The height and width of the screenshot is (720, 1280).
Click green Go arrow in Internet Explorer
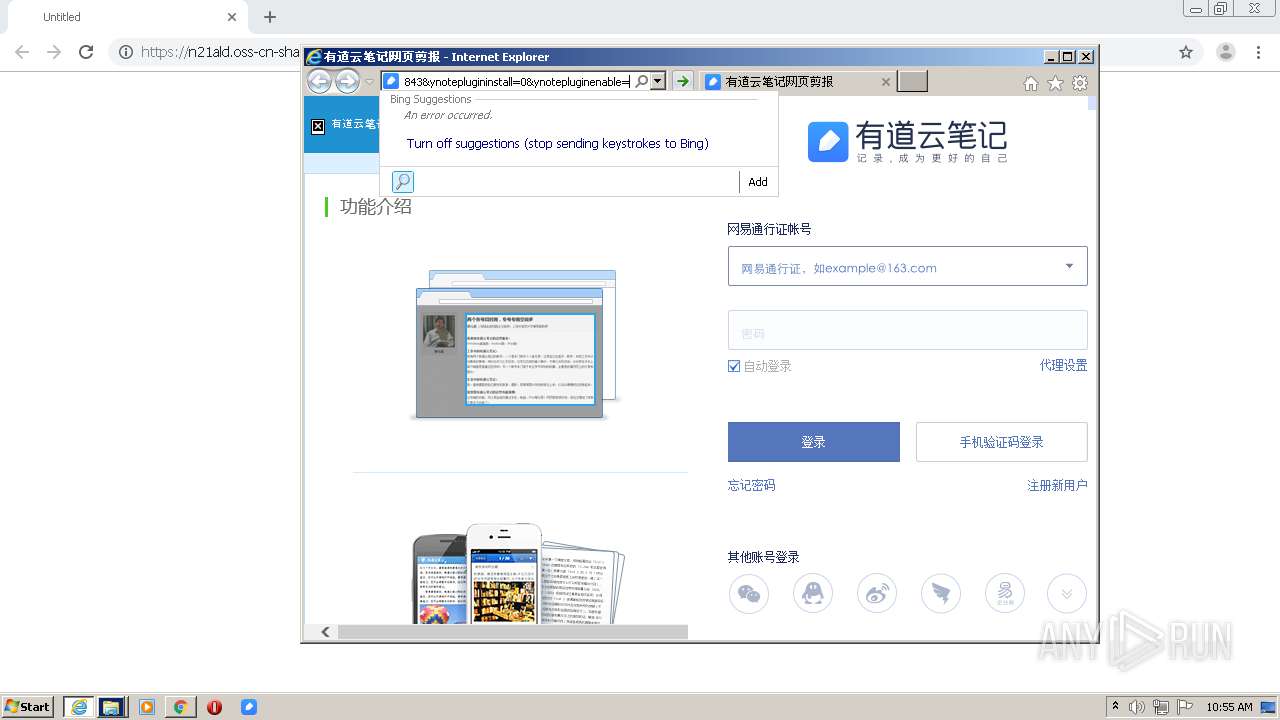tap(682, 81)
